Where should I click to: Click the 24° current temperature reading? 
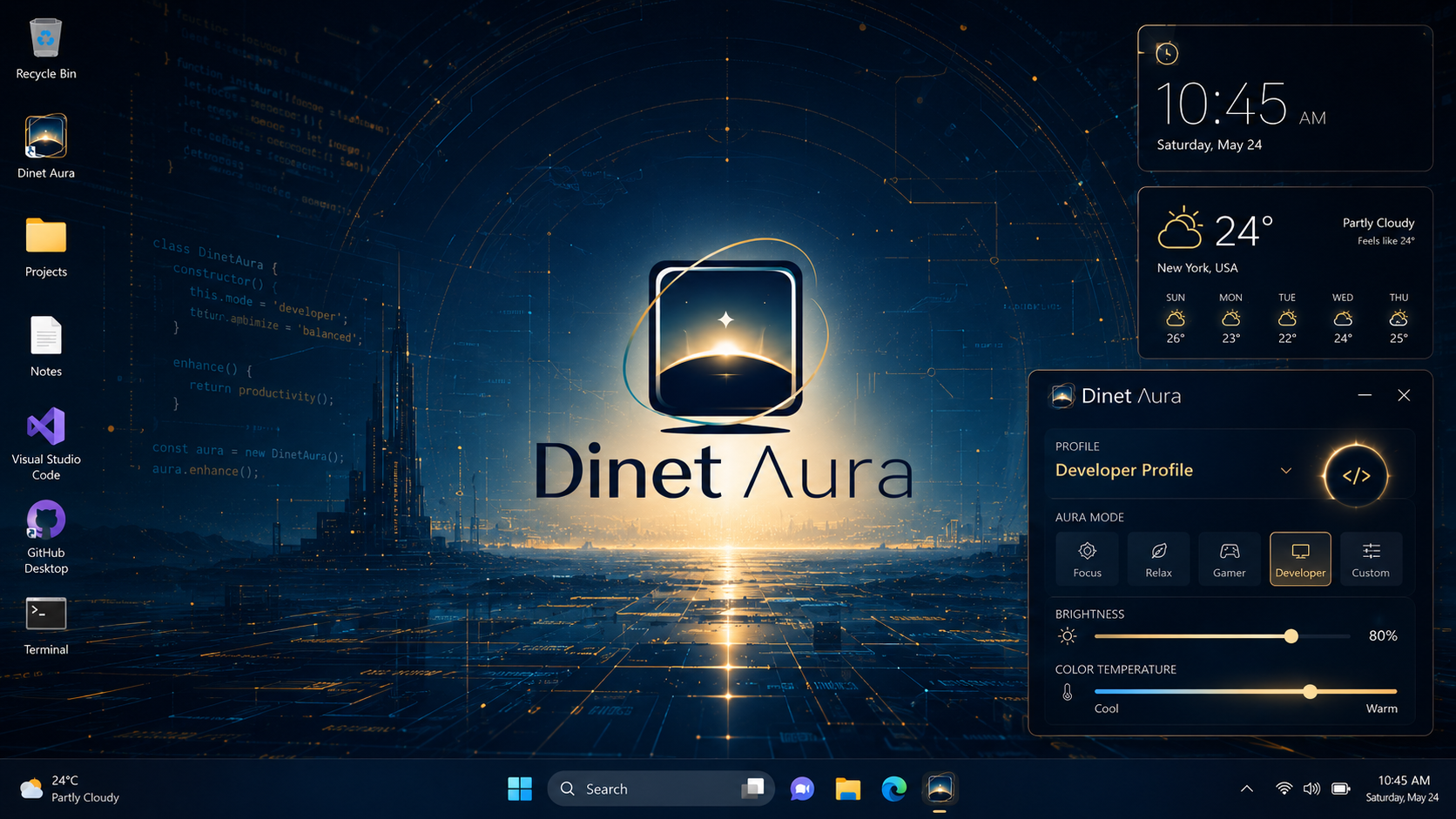[1244, 232]
